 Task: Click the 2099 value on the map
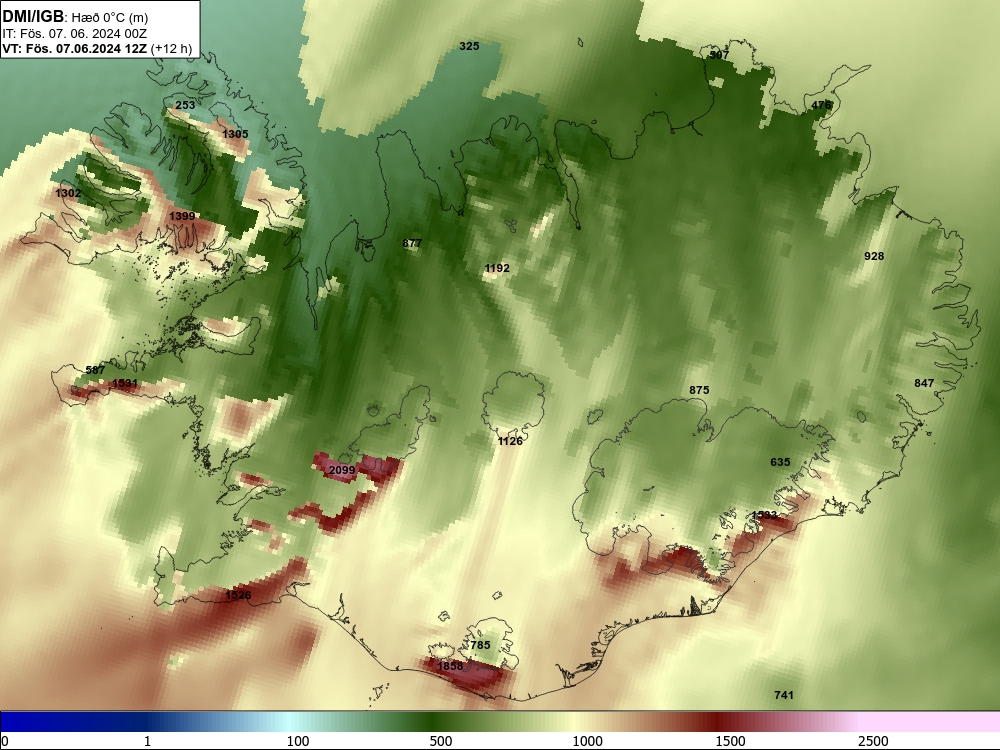pos(342,471)
